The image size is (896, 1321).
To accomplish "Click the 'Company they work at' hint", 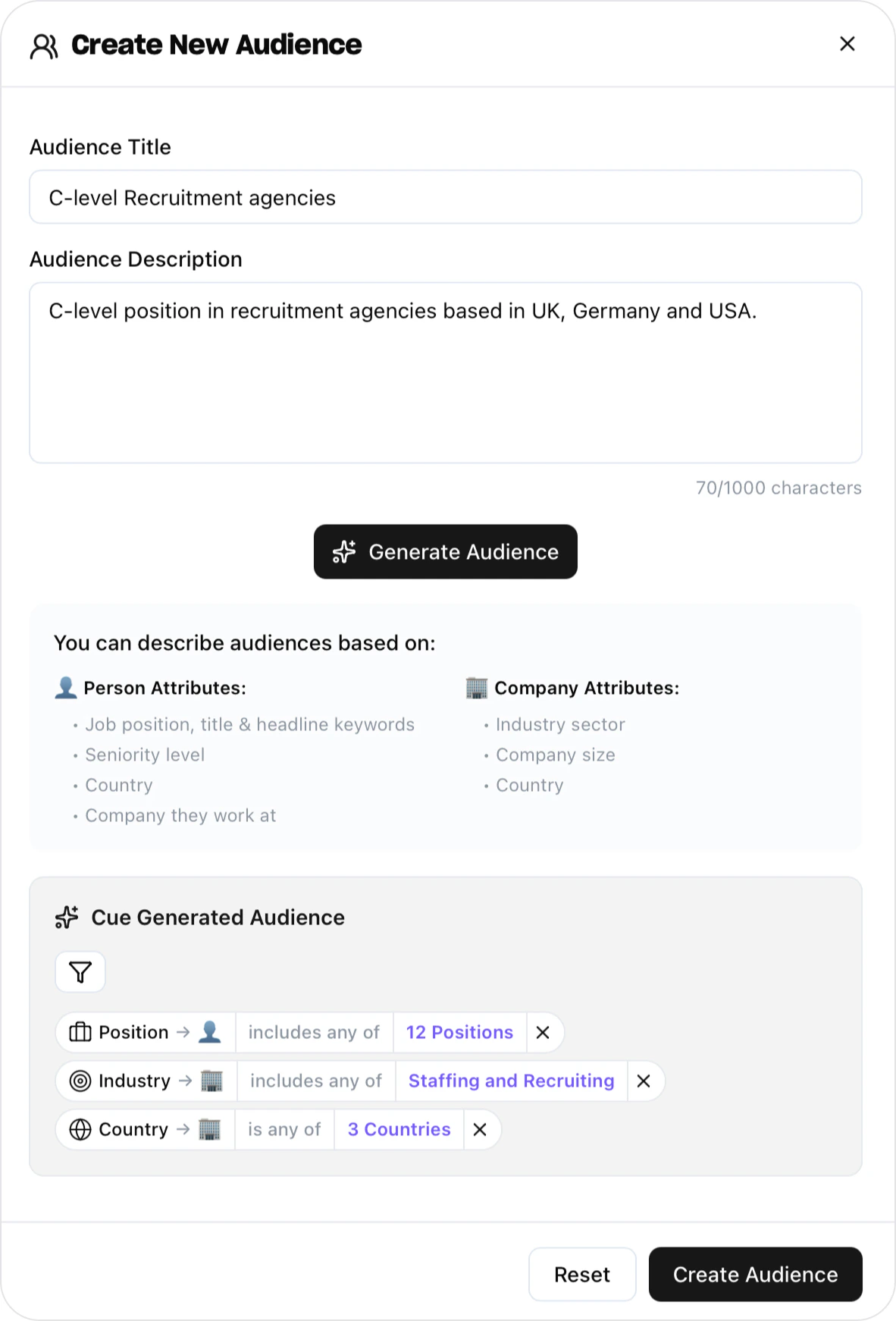I will click(180, 815).
